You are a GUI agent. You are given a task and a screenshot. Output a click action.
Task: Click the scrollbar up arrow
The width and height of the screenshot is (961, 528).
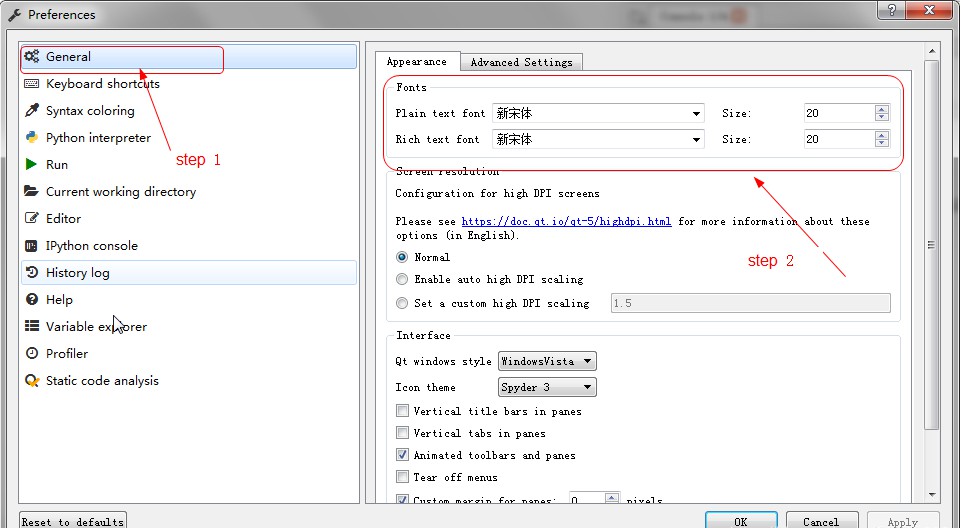(932, 51)
